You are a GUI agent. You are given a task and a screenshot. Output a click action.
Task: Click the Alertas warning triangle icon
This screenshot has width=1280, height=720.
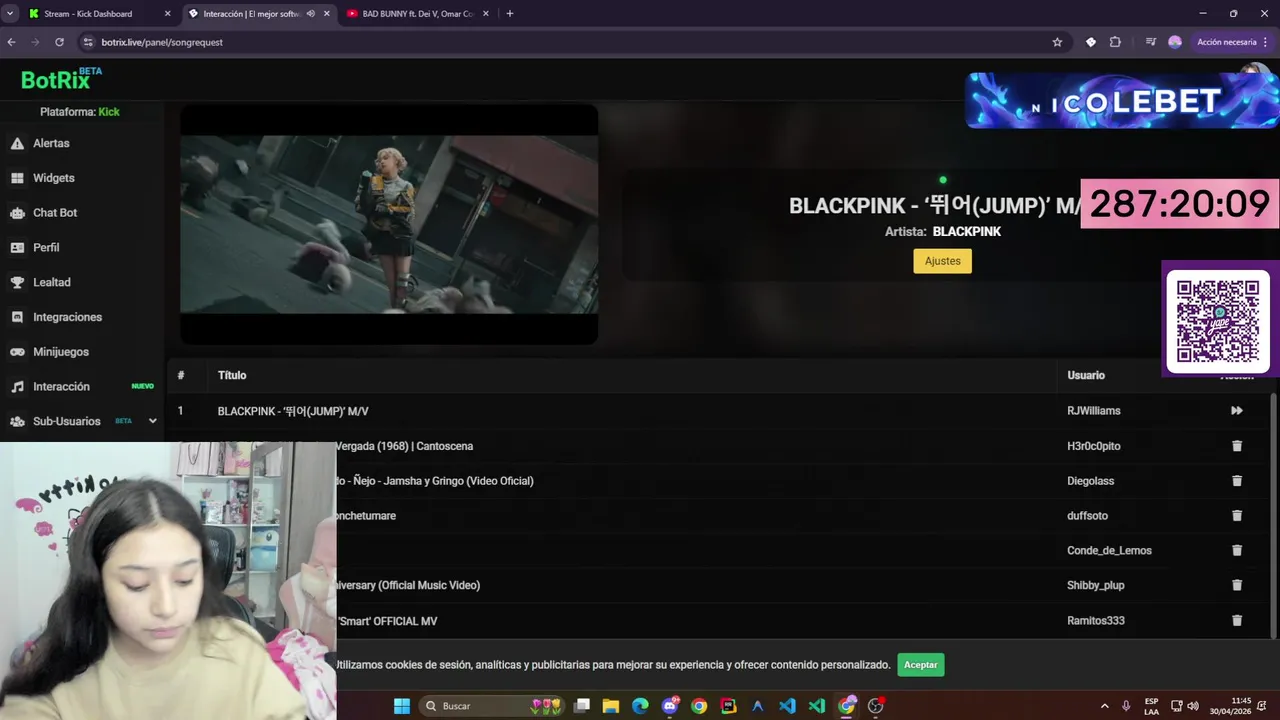[x=17, y=143]
